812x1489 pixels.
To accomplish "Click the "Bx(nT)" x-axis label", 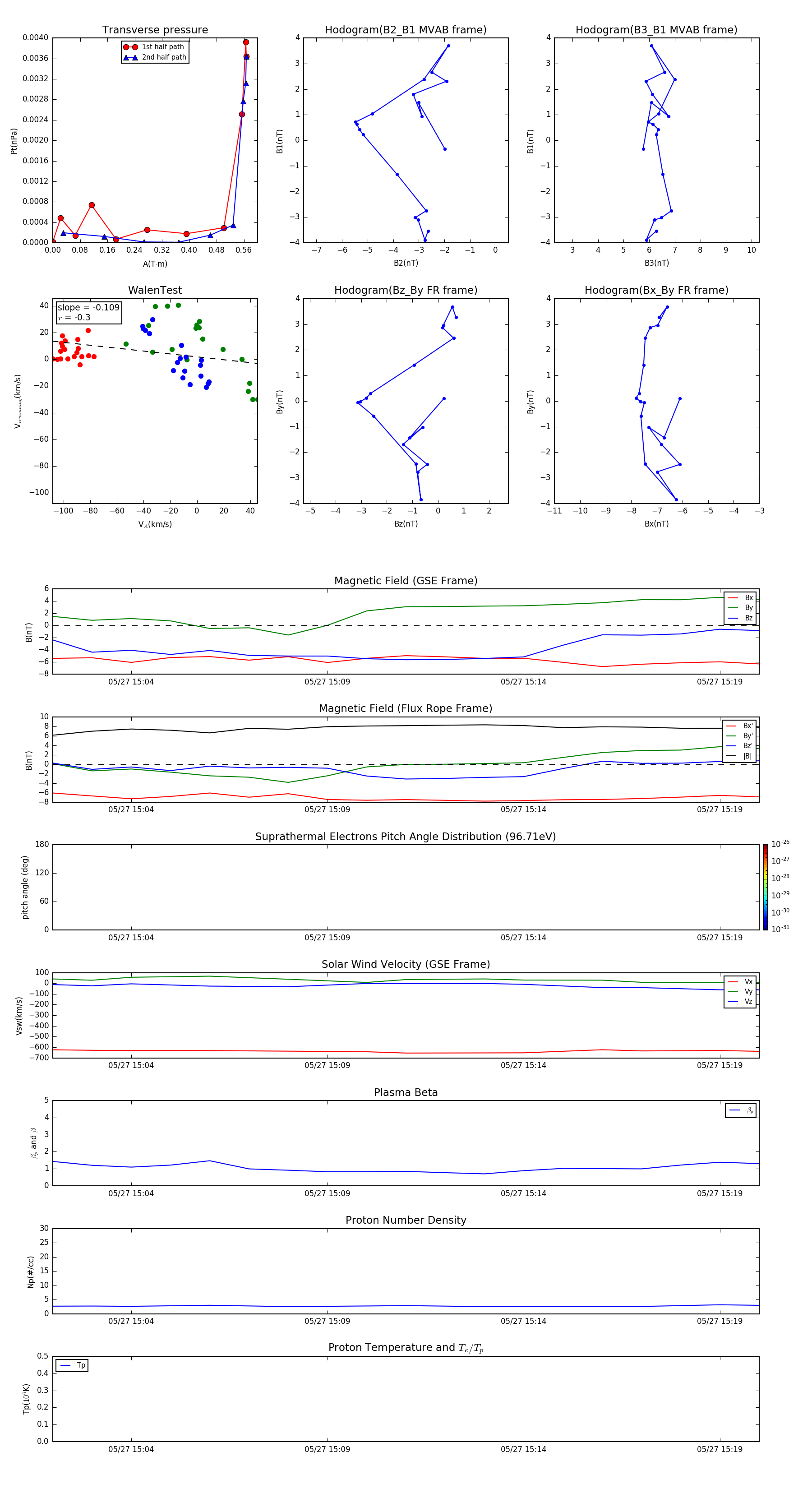I will click(656, 524).
